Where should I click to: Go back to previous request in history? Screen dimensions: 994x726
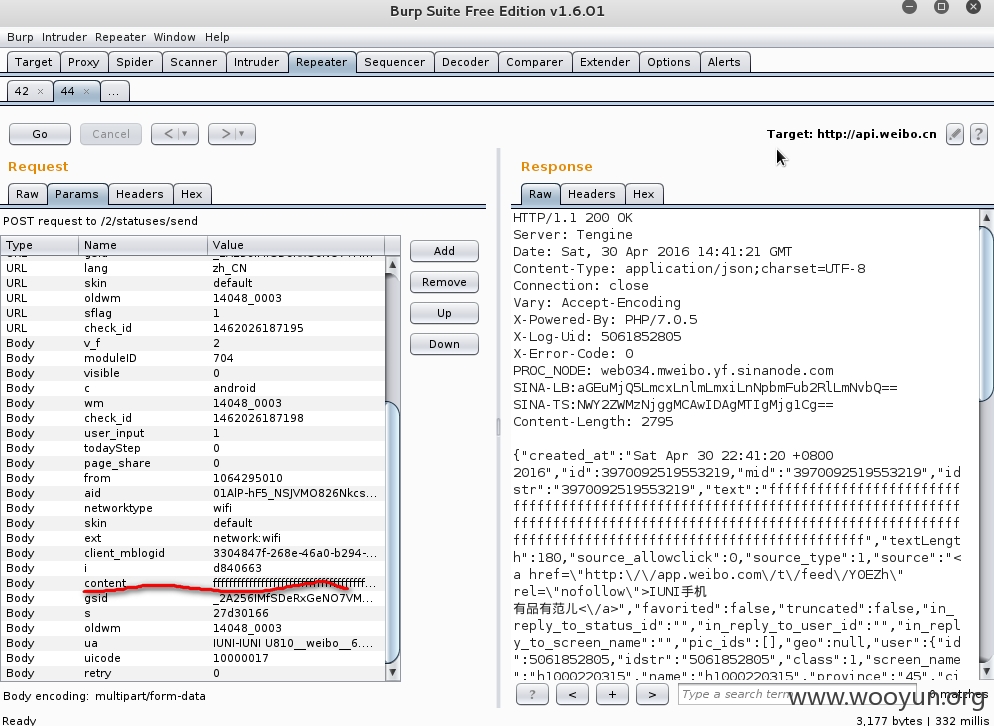[167, 134]
